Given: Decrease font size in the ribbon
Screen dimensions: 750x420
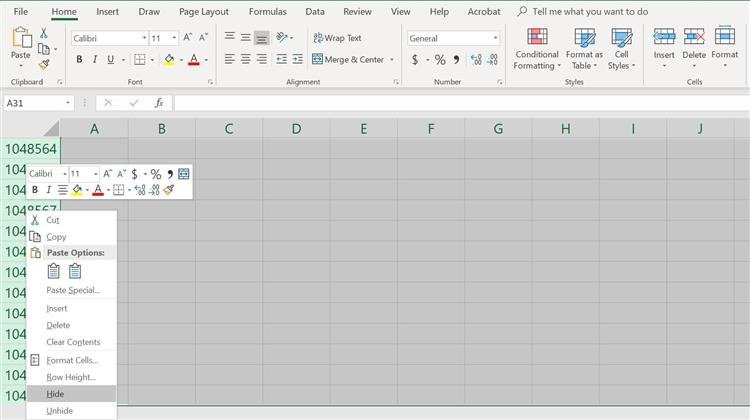Looking at the screenshot, I should [x=203, y=37].
